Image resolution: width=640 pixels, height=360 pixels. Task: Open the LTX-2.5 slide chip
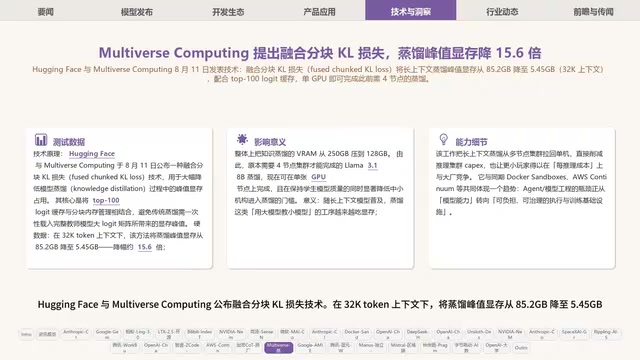169,334
